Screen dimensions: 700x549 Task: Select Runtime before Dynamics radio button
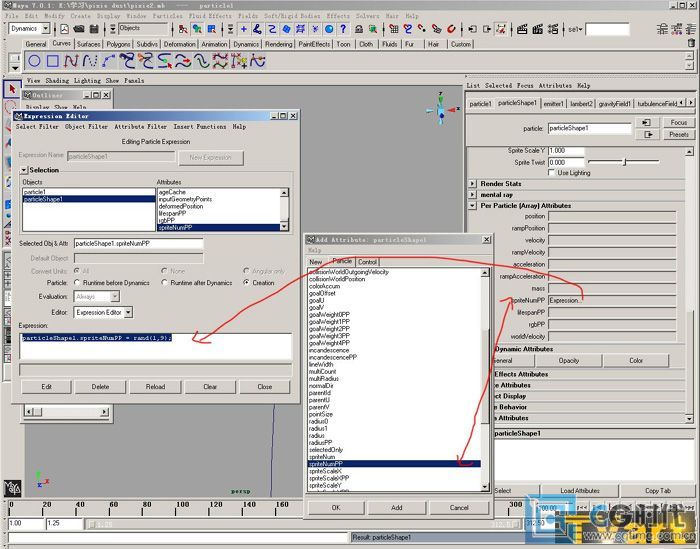[77, 283]
